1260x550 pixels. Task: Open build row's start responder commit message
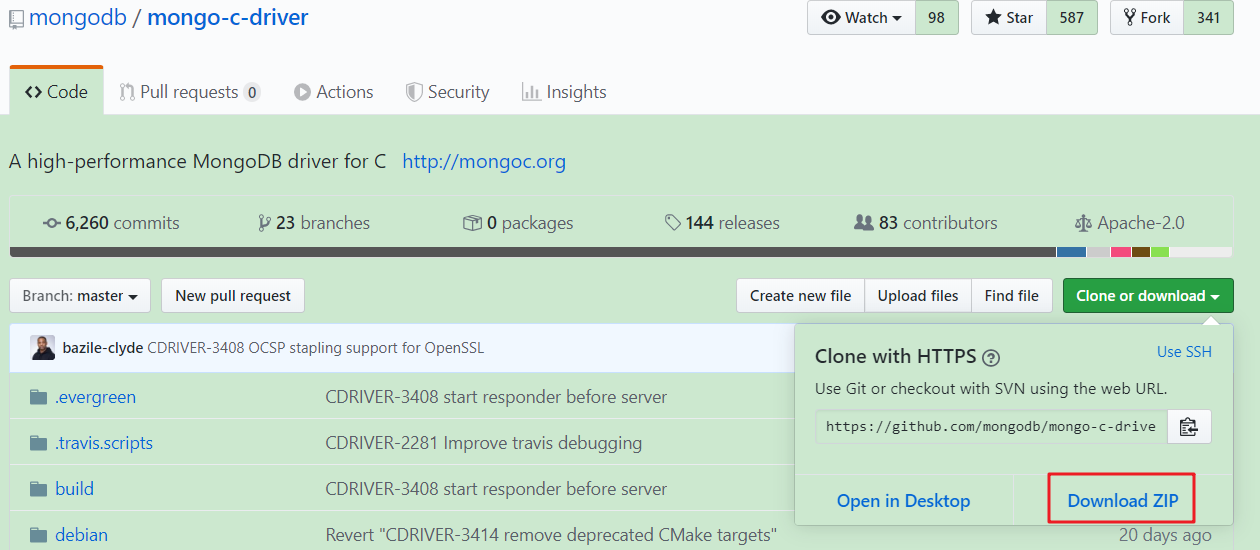[496, 489]
